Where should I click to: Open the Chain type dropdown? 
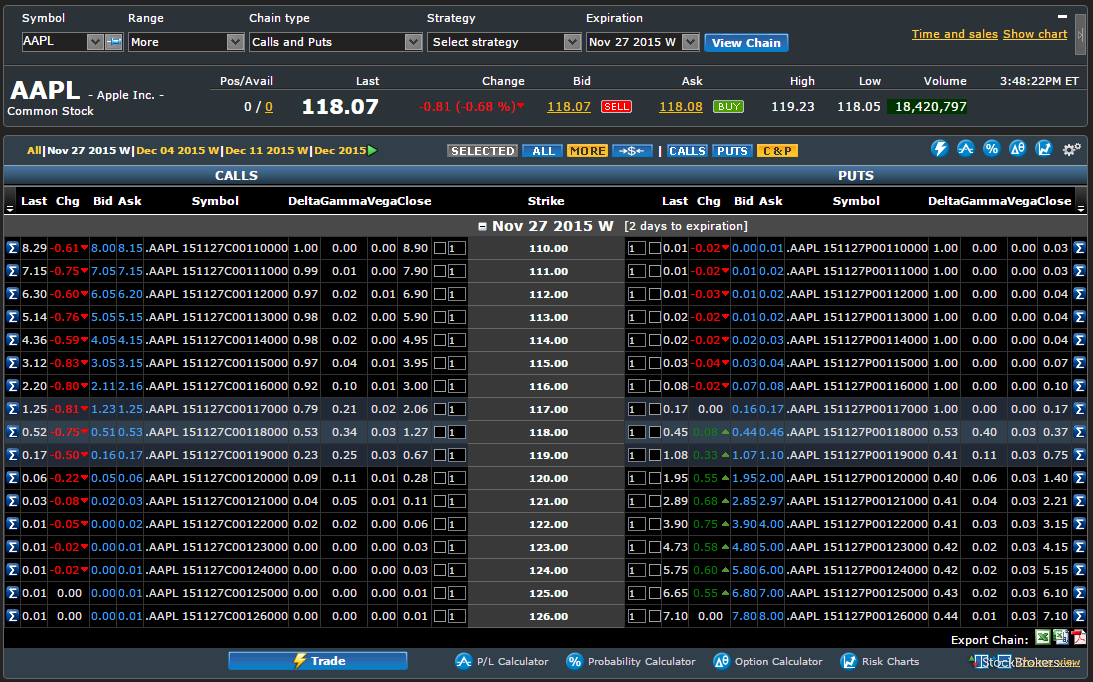(336, 42)
